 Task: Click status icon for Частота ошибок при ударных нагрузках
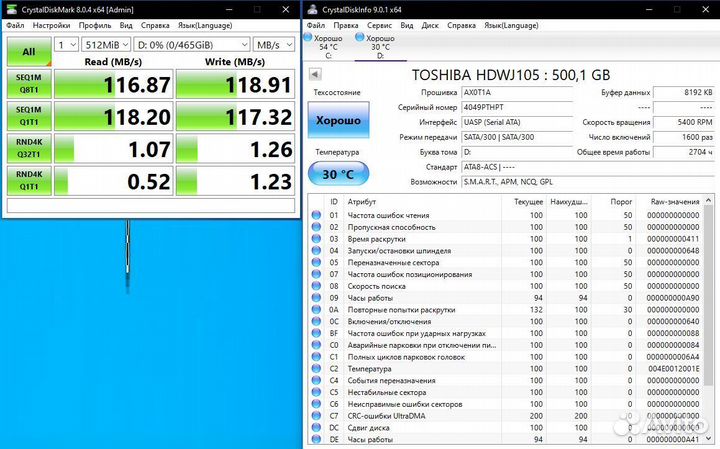coord(316,333)
